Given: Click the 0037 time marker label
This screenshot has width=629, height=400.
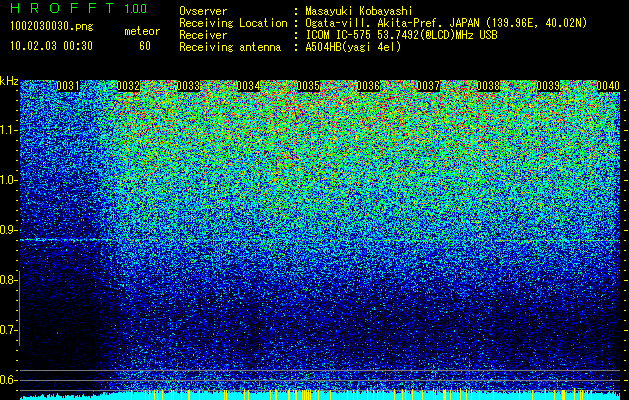Looking at the screenshot, I should pos(428,86).
